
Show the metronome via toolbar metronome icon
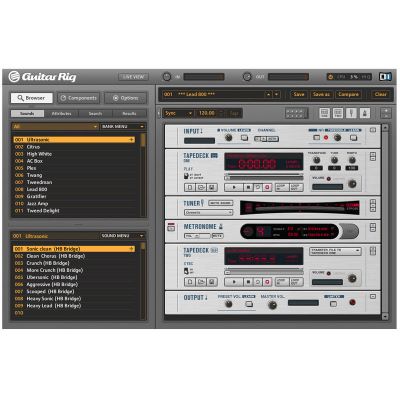[365, 113]
